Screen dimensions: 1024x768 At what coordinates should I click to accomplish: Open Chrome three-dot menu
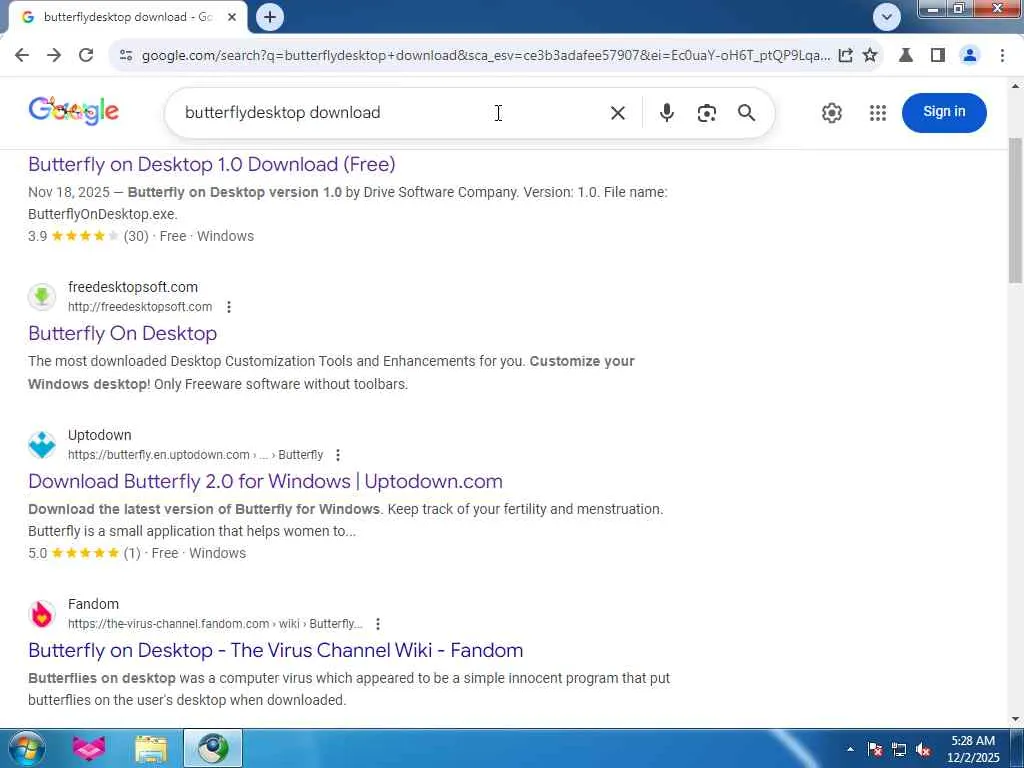pos(1002,56)
